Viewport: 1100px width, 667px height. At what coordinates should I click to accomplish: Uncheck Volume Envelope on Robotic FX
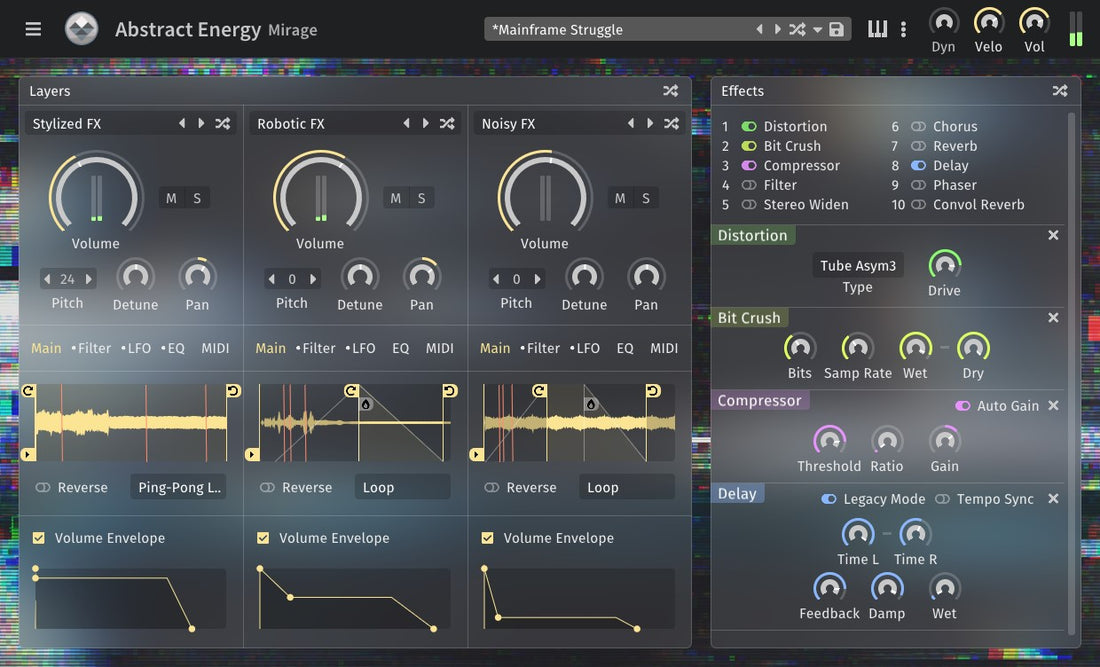(262, 537)
